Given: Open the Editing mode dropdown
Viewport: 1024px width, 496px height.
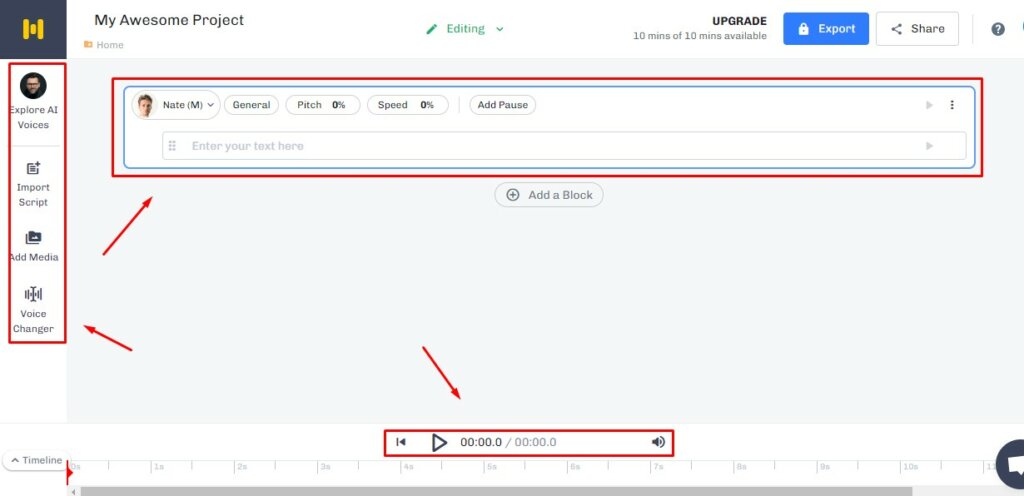Looking at the screenshot, I should [465, 29].
